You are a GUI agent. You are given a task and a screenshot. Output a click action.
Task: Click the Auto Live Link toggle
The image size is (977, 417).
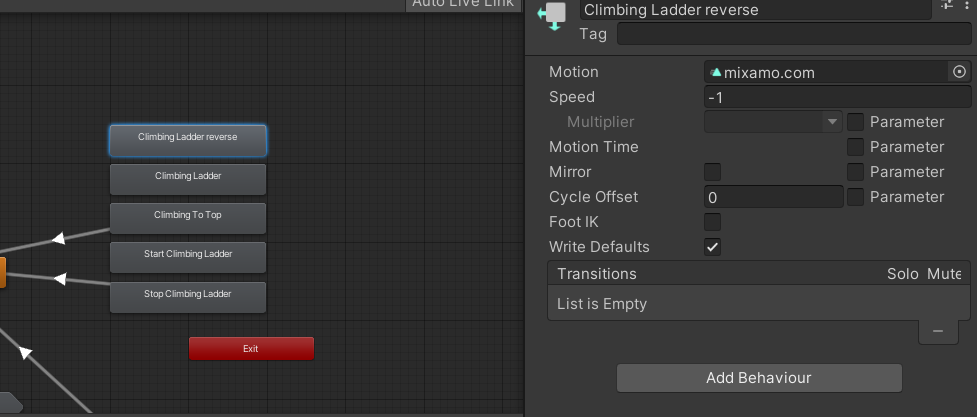coord(463,4)
